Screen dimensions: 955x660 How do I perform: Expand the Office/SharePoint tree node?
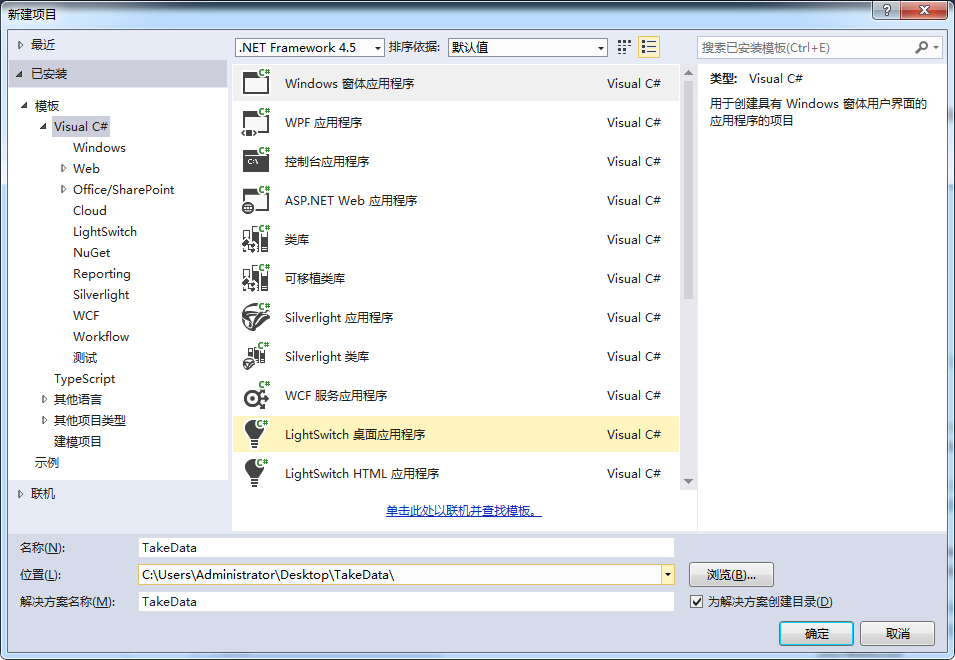(63, 189)
